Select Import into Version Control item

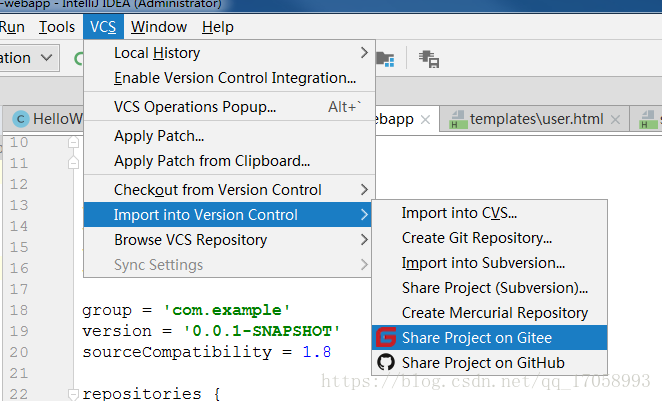point(228,215)
